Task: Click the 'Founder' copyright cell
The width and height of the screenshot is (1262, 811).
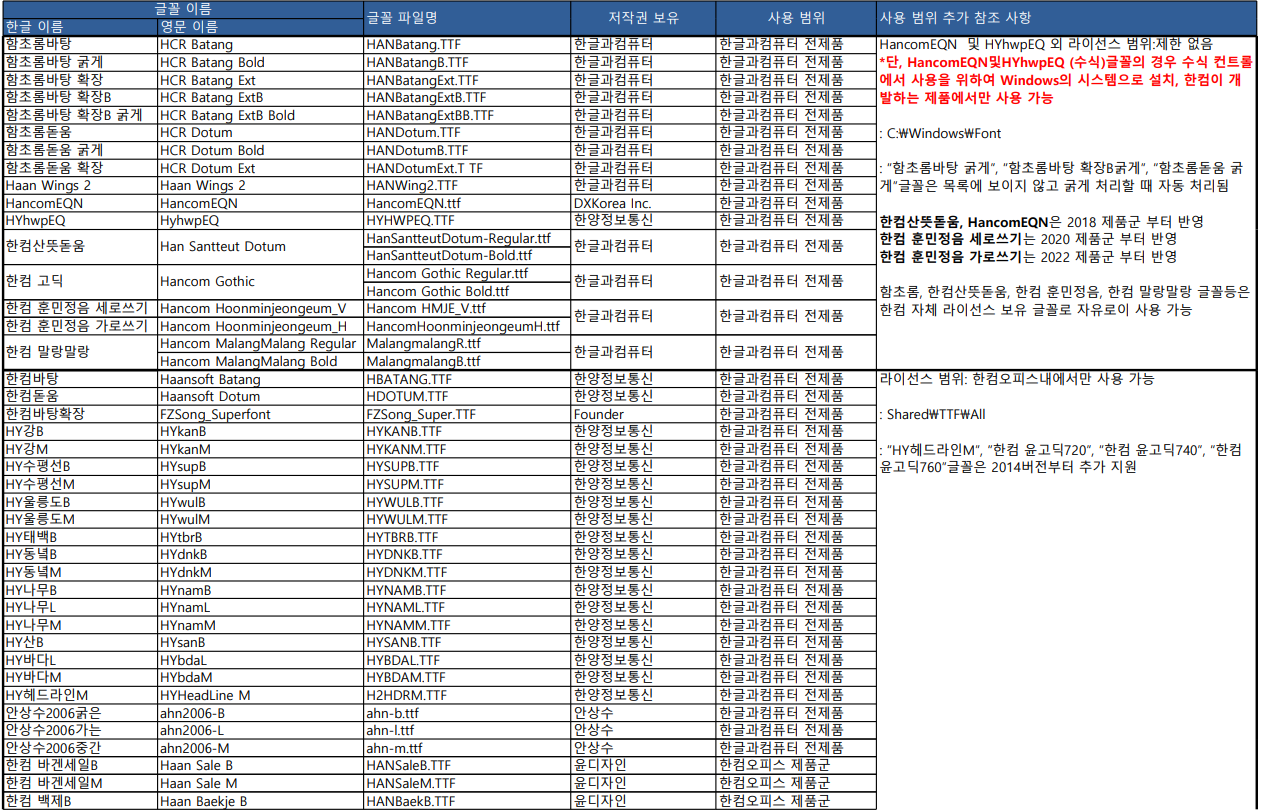Action: click(643, 414)
